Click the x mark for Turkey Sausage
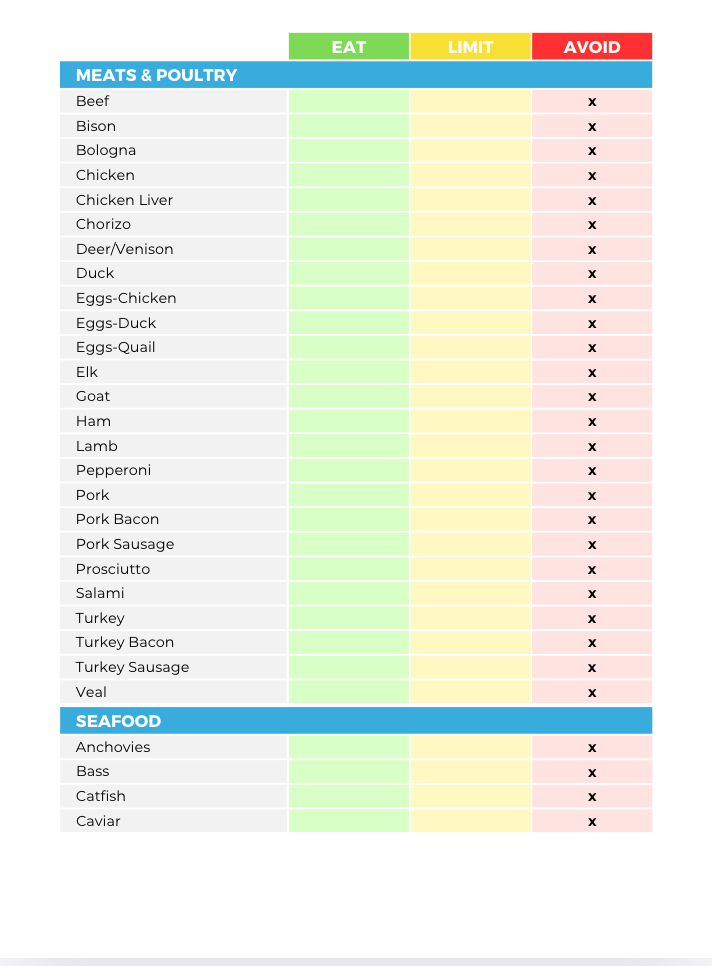The image size is (712, 966). pyautogui.click(x=592, y=668)
